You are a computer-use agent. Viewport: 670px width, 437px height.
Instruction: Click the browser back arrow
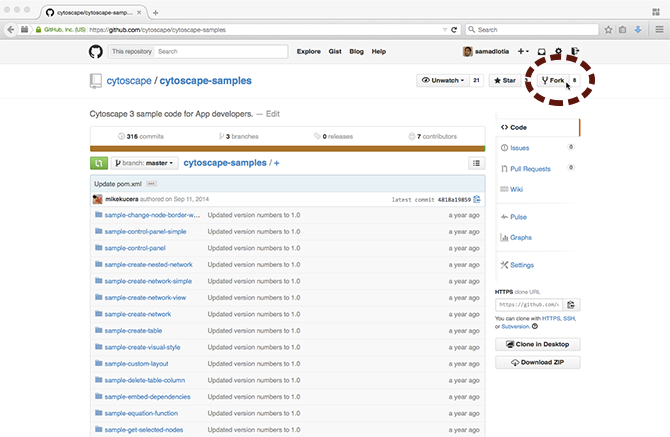pos(11,29)
